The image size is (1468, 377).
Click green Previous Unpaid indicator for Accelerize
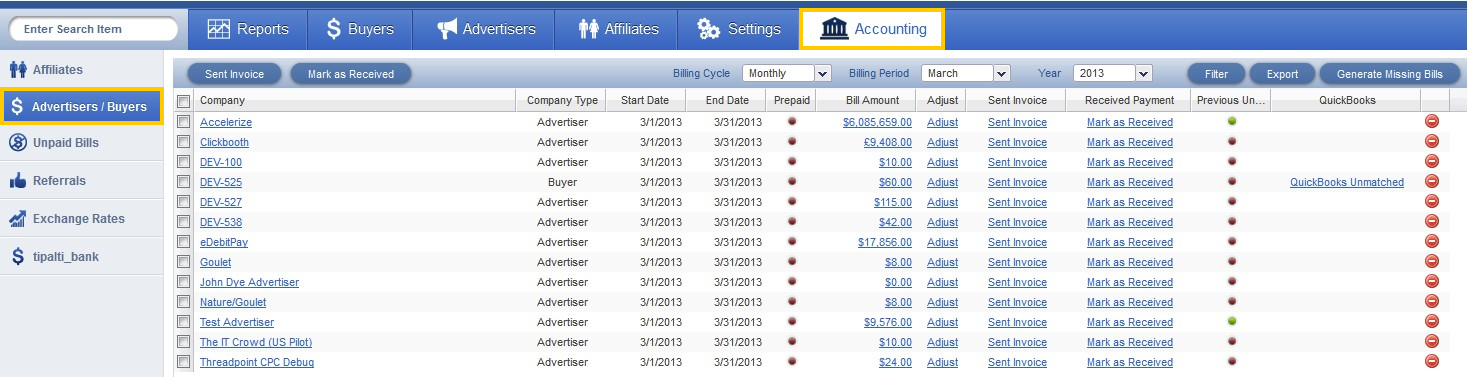point(1232,121)
